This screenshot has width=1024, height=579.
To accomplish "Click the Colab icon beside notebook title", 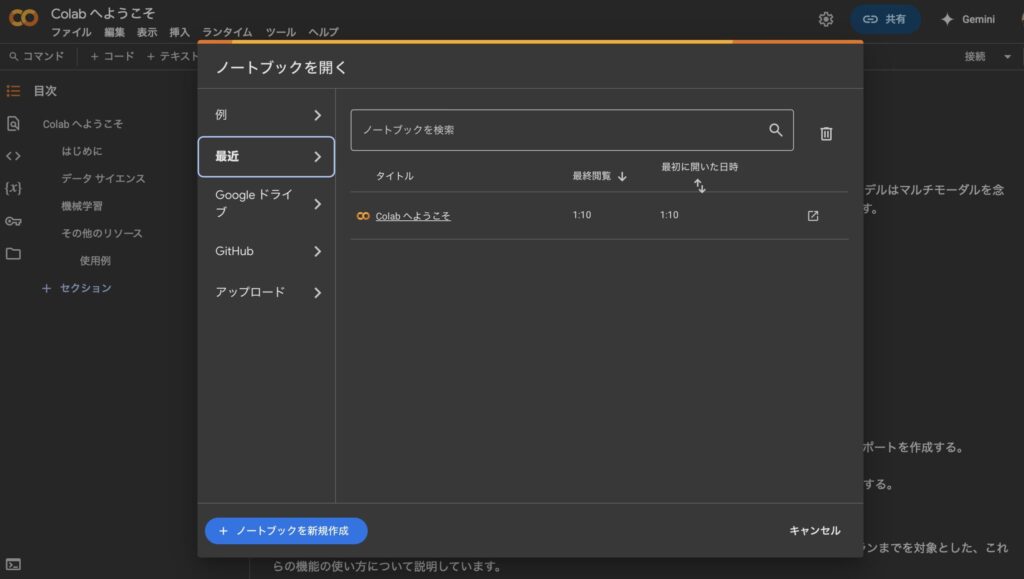I will click(363, 216).
